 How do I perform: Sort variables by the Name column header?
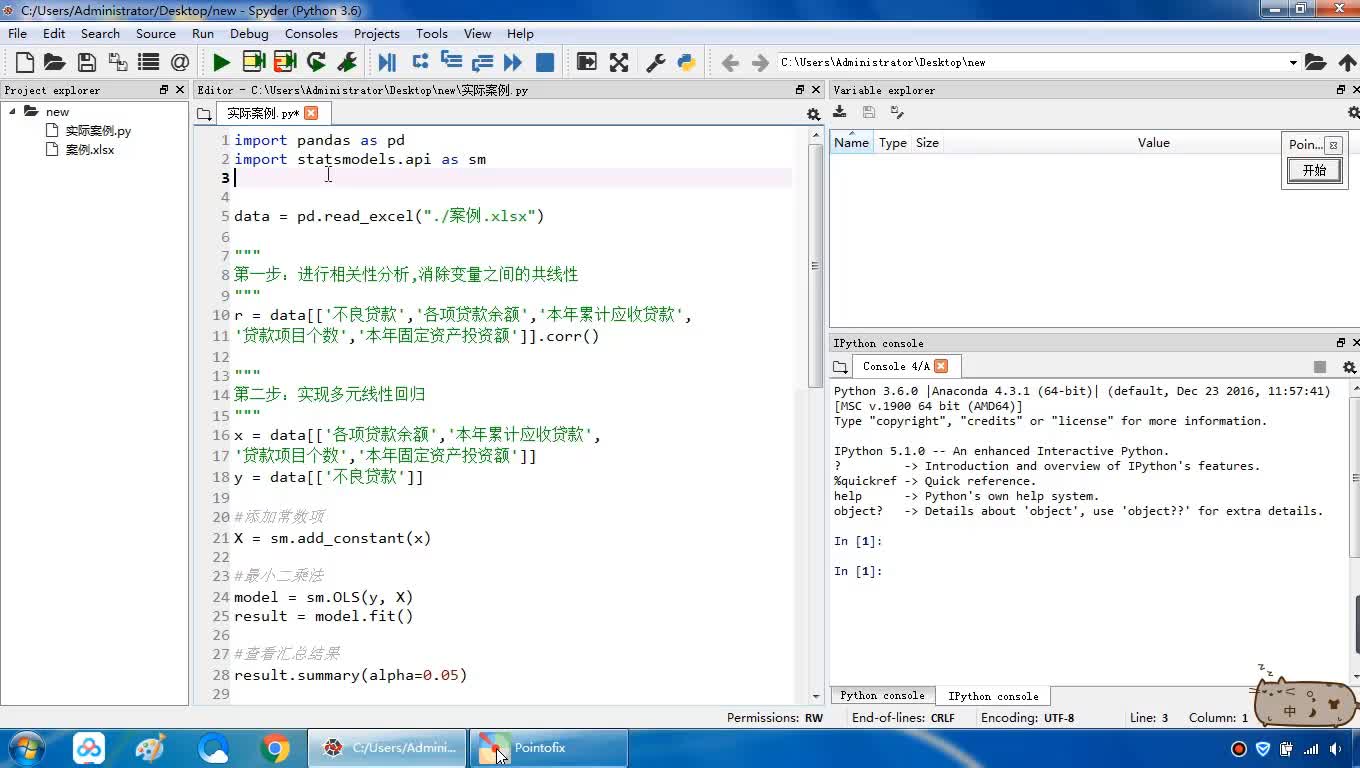851,143
